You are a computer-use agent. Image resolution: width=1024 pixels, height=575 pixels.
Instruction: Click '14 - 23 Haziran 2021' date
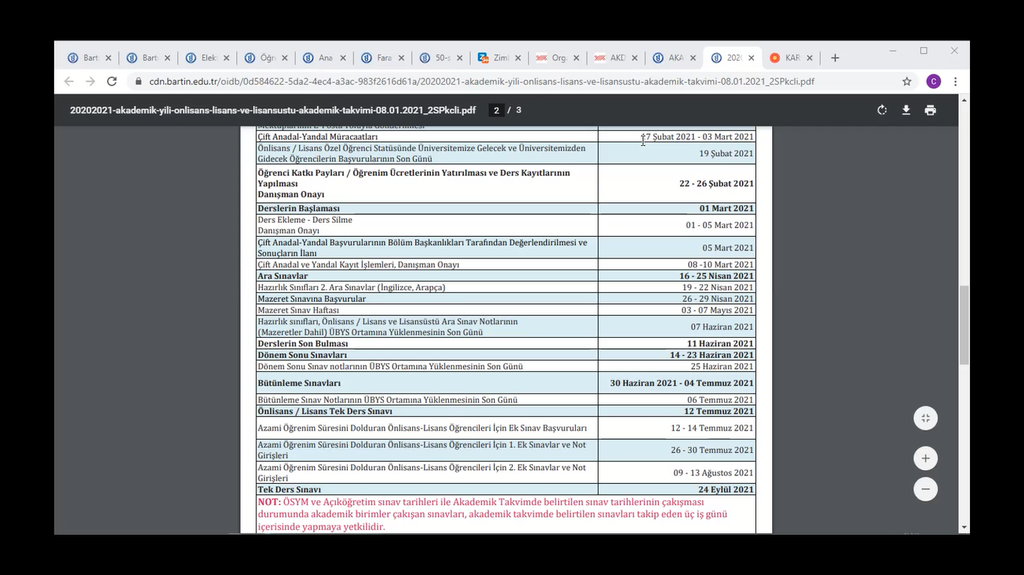(x=712, y=355)
